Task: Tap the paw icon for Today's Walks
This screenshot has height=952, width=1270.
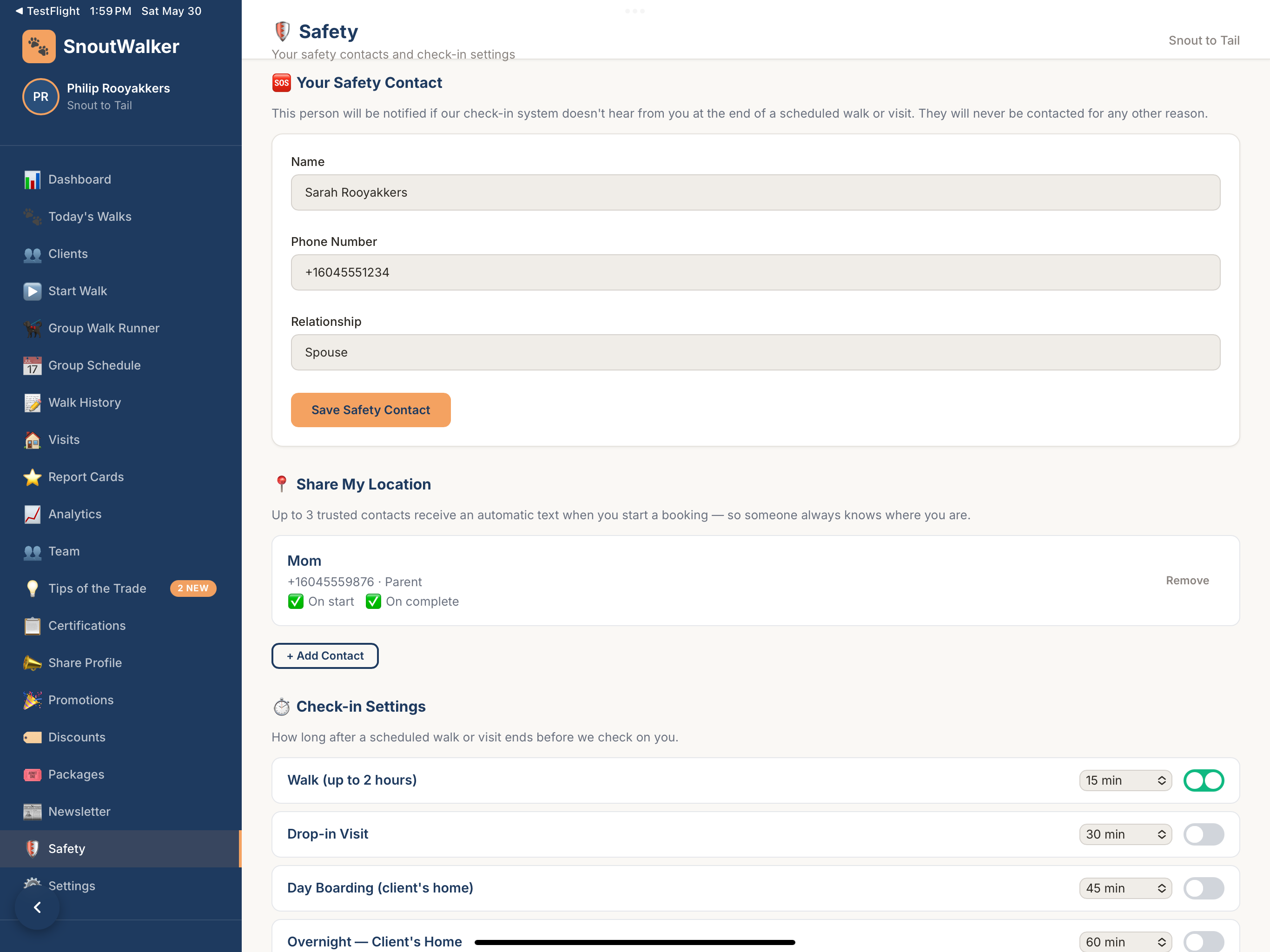Action: tap(32, 217)
